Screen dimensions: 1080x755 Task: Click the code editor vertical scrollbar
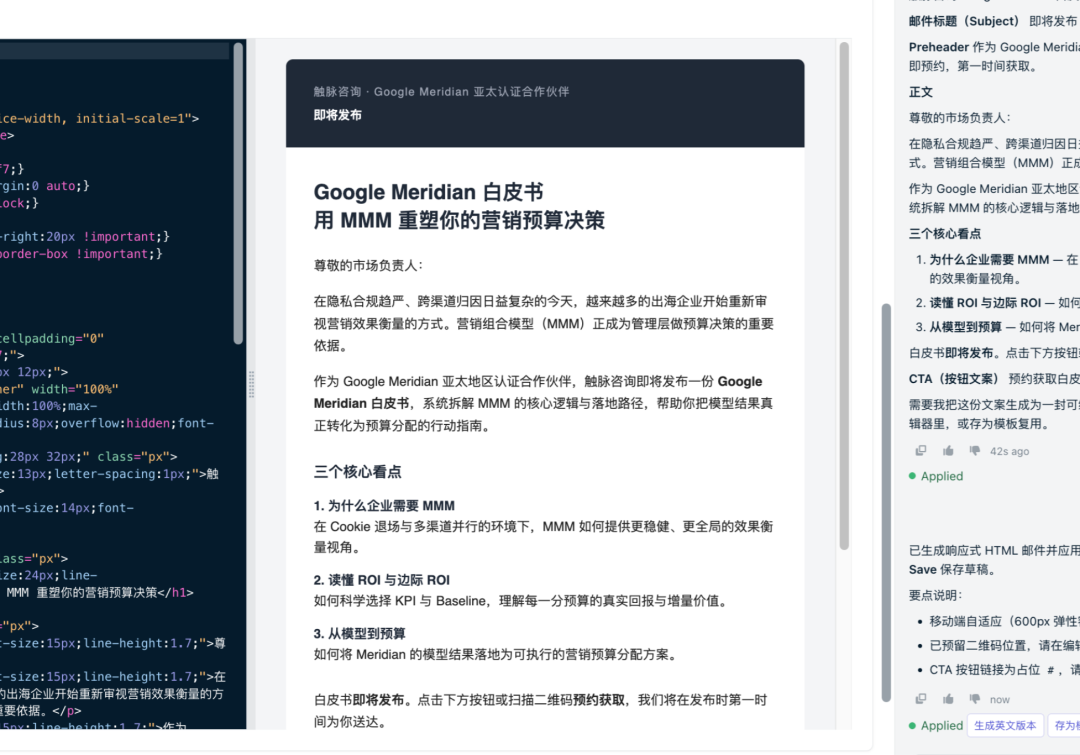coord(238,193)
